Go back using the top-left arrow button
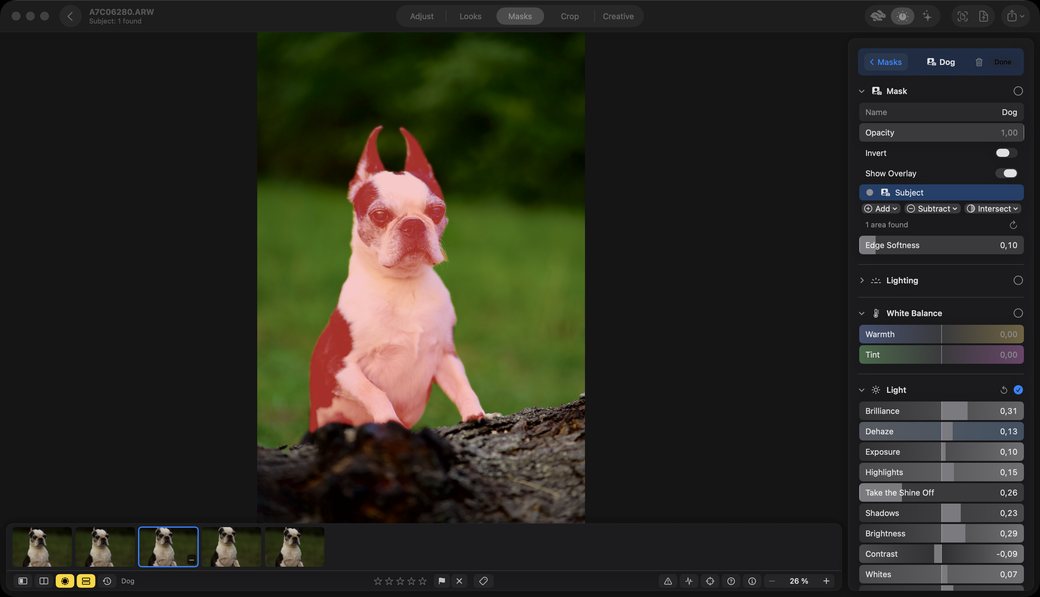This screenshot has width=1040, height=597. [70, 16]
